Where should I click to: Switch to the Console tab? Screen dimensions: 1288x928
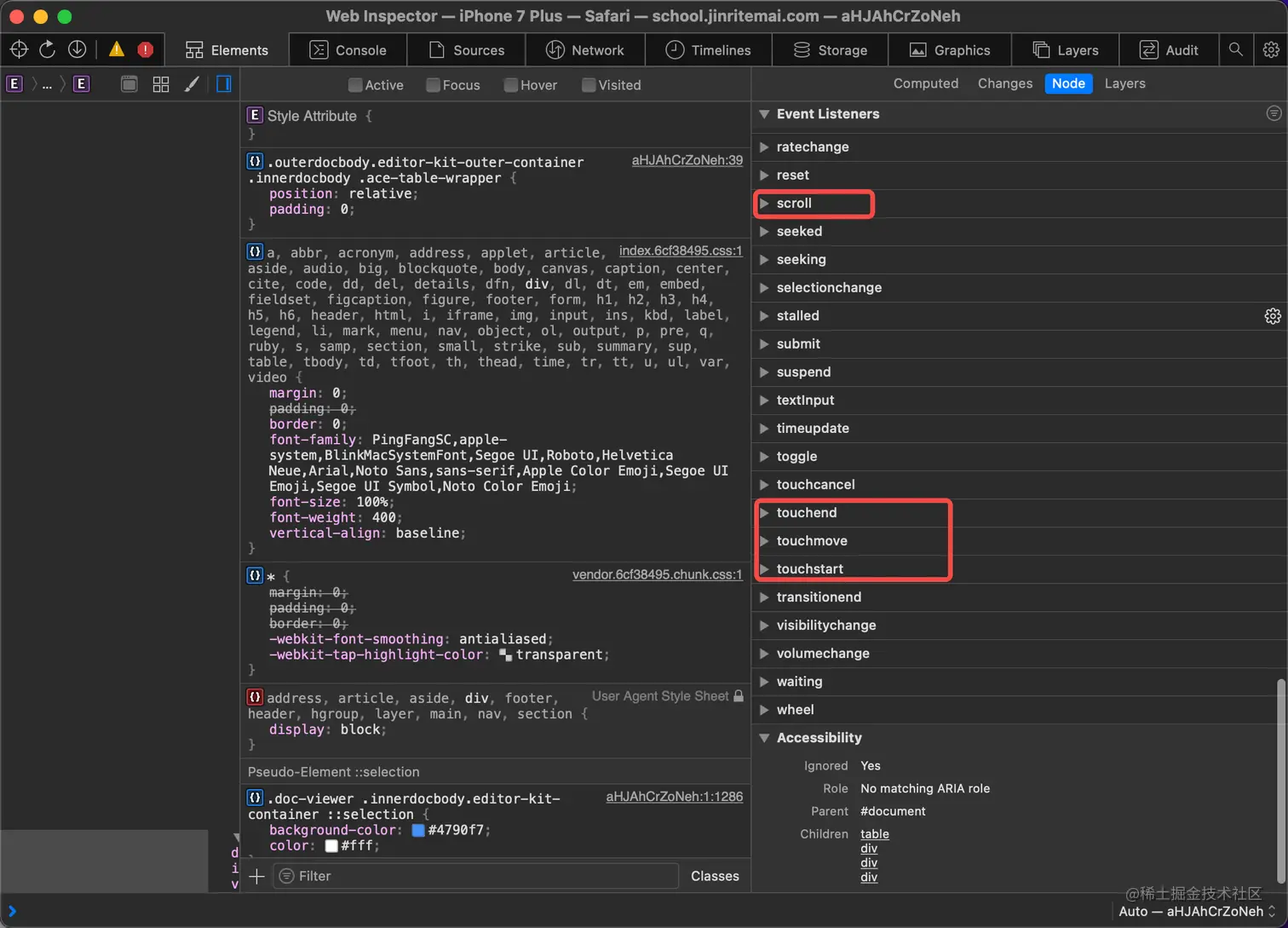[348, 50]
